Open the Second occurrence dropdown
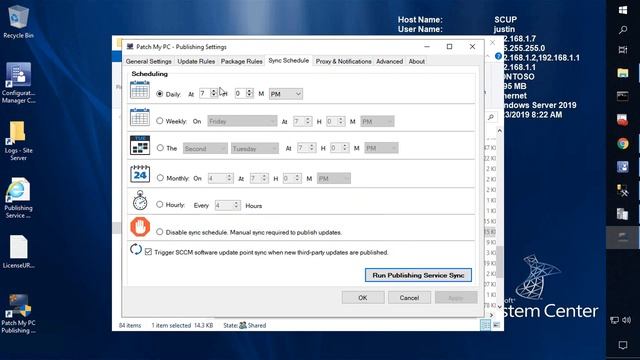 [x=205, y=149]
